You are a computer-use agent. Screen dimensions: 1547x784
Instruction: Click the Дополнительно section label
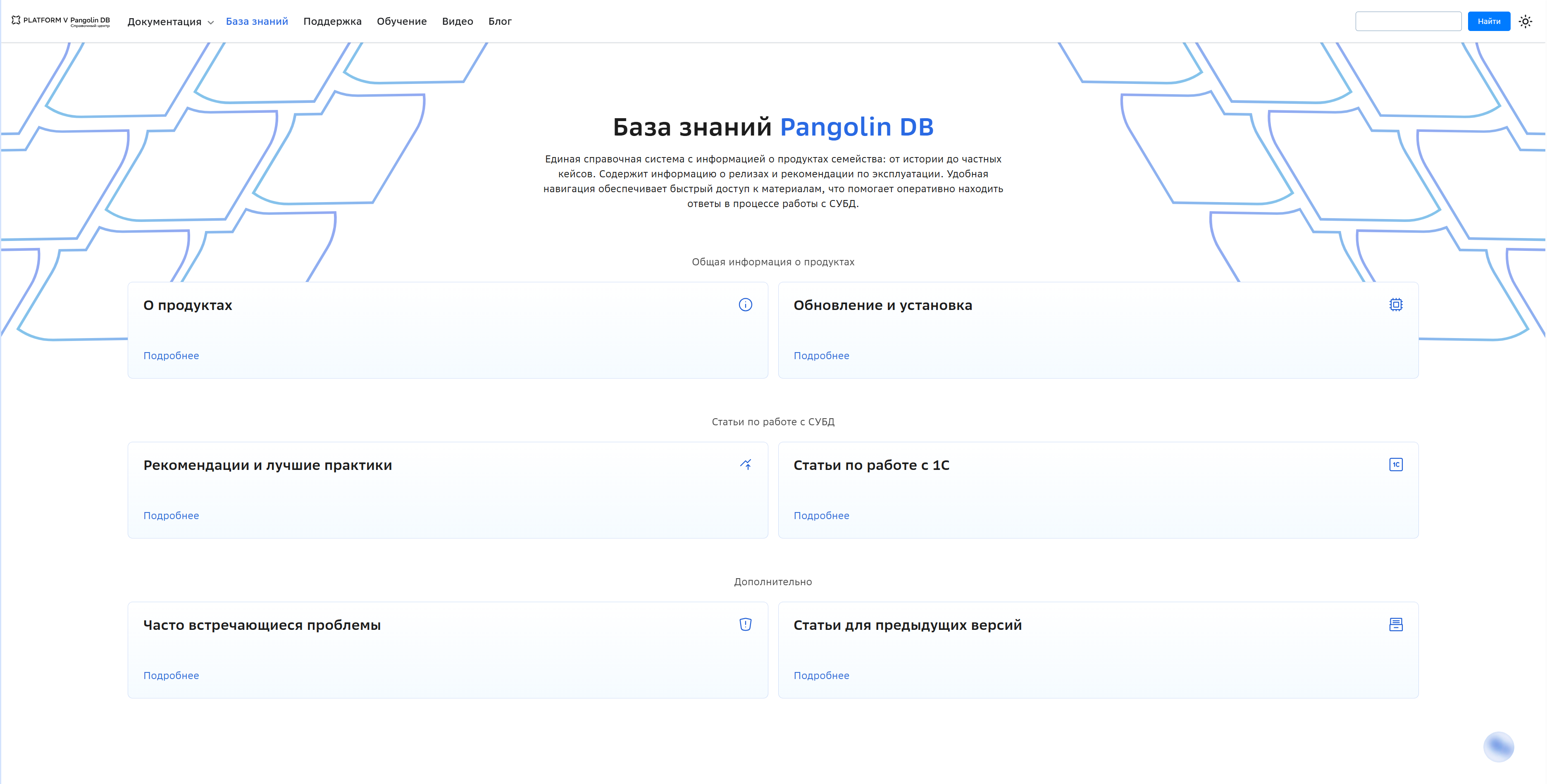pos(774,581)
